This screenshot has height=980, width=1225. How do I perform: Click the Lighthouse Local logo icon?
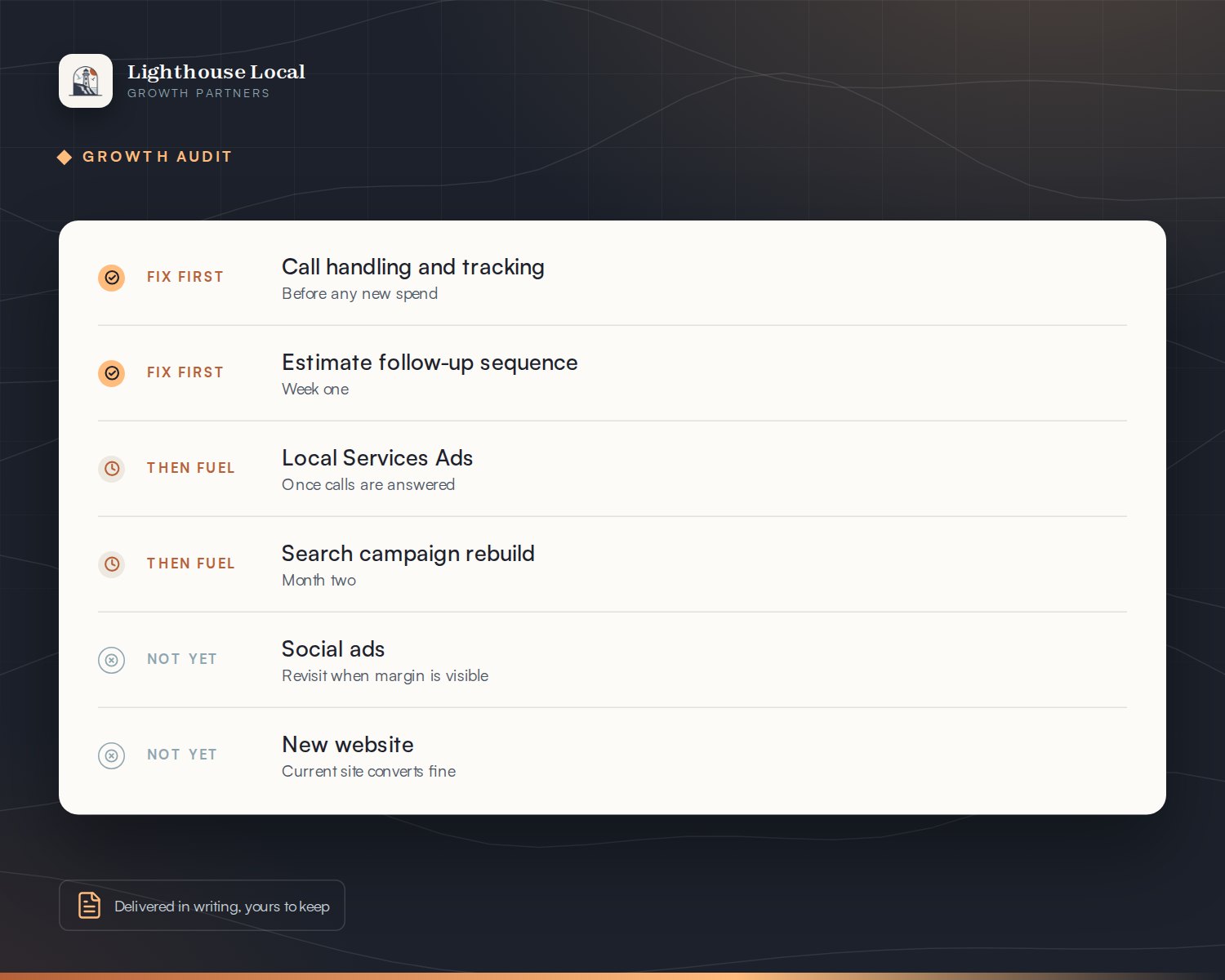[x=86, y=81]
